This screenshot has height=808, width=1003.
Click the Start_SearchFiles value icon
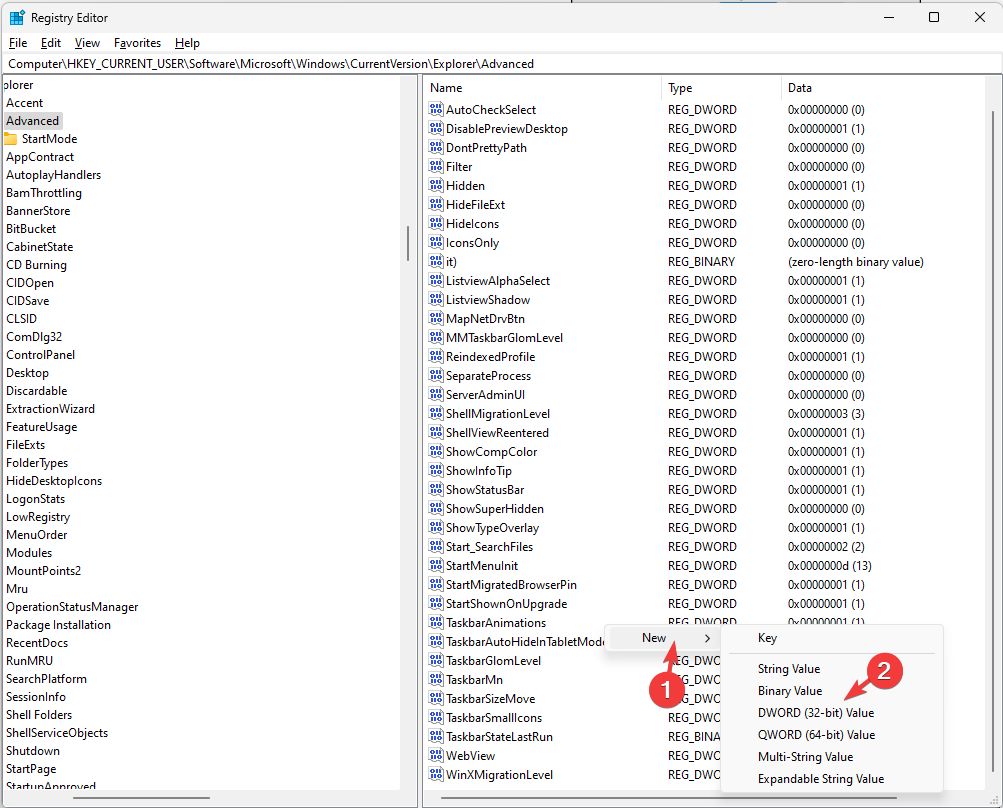click(x=435, y=547)
